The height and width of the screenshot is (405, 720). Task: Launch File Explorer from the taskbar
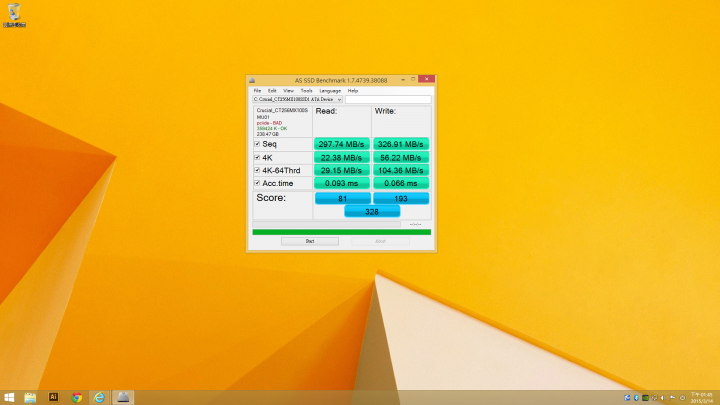point(30,397)
